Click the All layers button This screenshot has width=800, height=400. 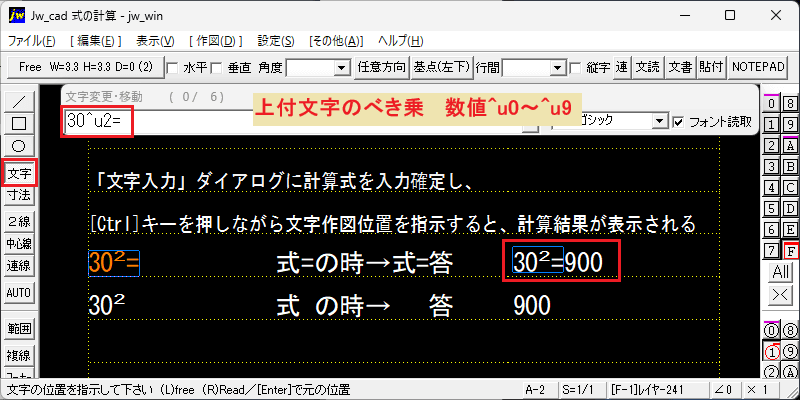click(x=781, y=272)
